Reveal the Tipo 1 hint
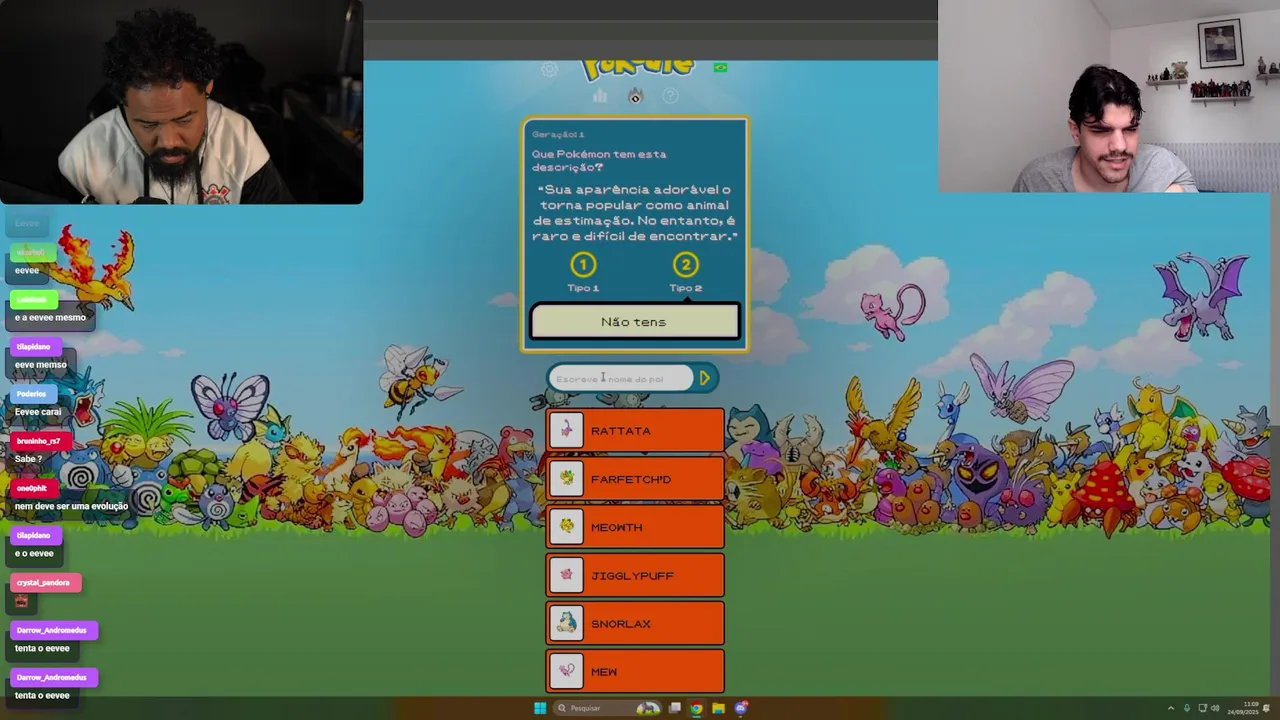This screenshot has width=1280, height=720. pyautogui.click(x=583, y=265)
